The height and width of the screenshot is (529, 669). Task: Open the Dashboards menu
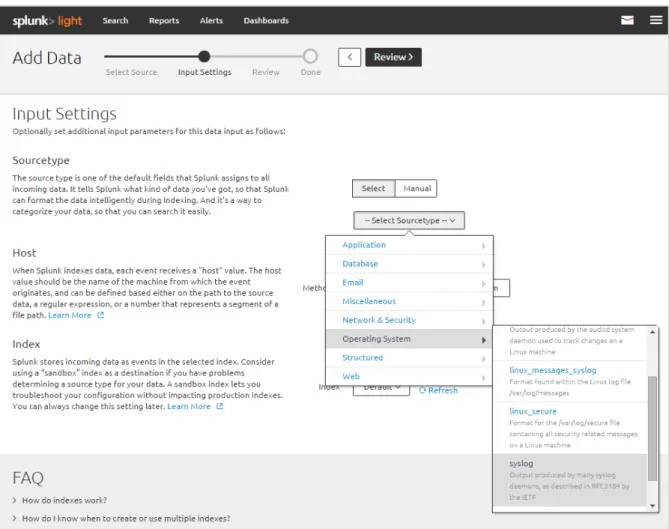(266, 20)
